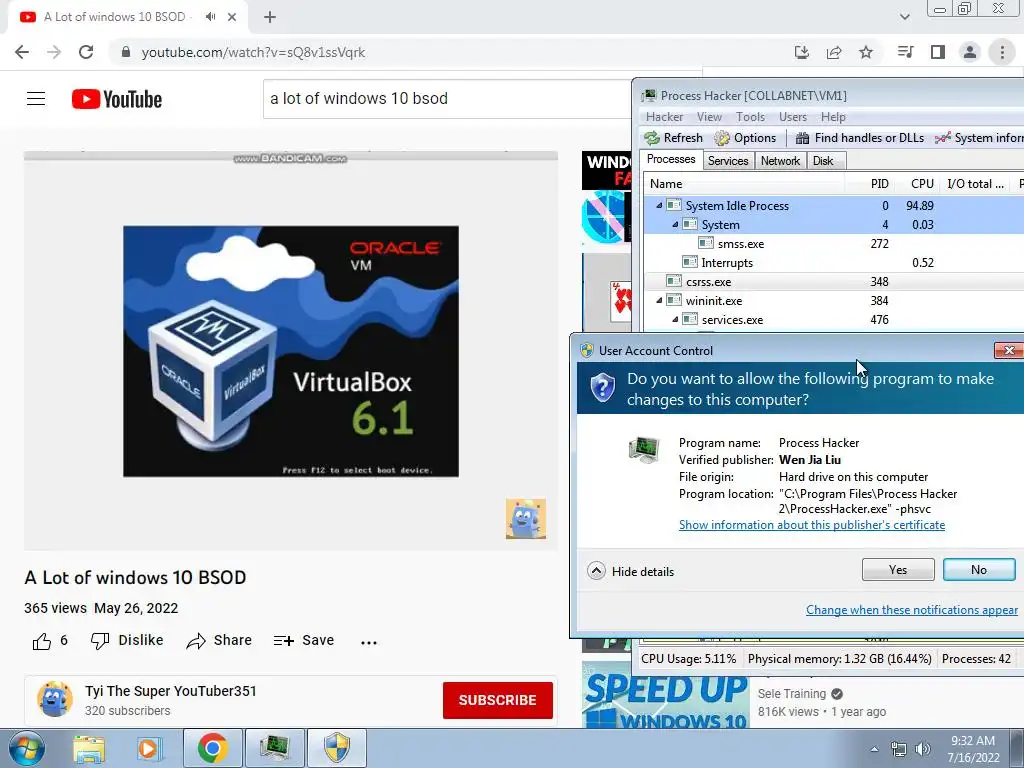This screenshot has height=768, width=1024.
Task: Select the Interrupts row
Action: point(834,263)
